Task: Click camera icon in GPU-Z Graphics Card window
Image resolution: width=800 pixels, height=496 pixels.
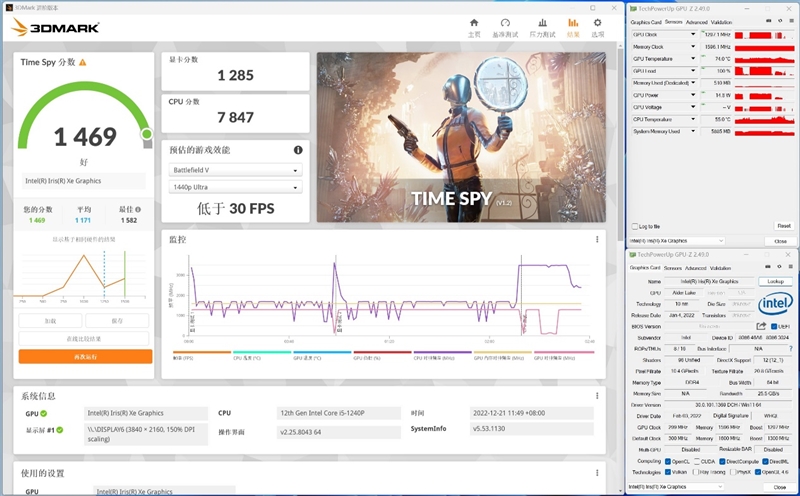Action: 768,267
